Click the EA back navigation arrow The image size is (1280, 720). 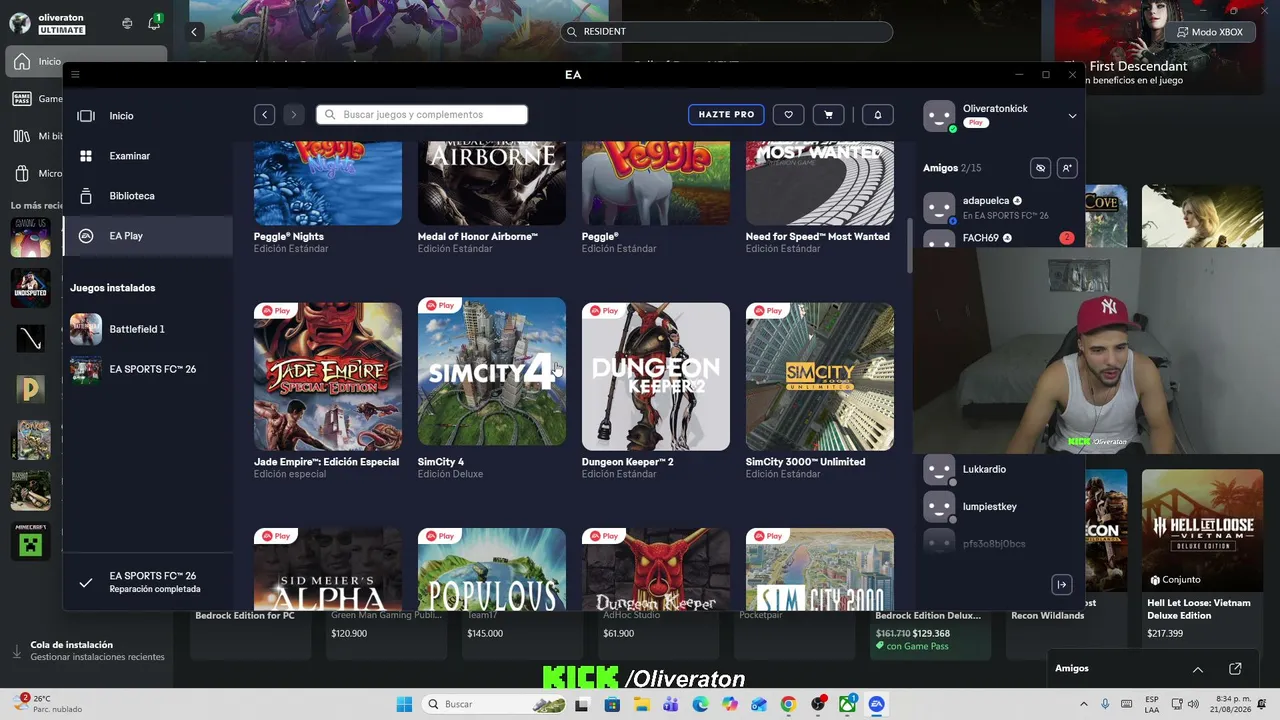click(x=264, y=115)
